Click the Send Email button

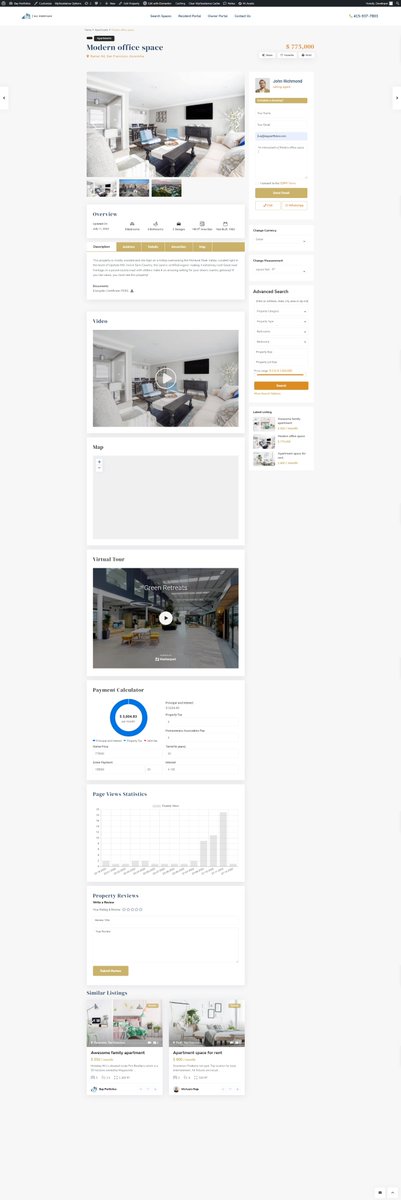(x=281, y=193)
